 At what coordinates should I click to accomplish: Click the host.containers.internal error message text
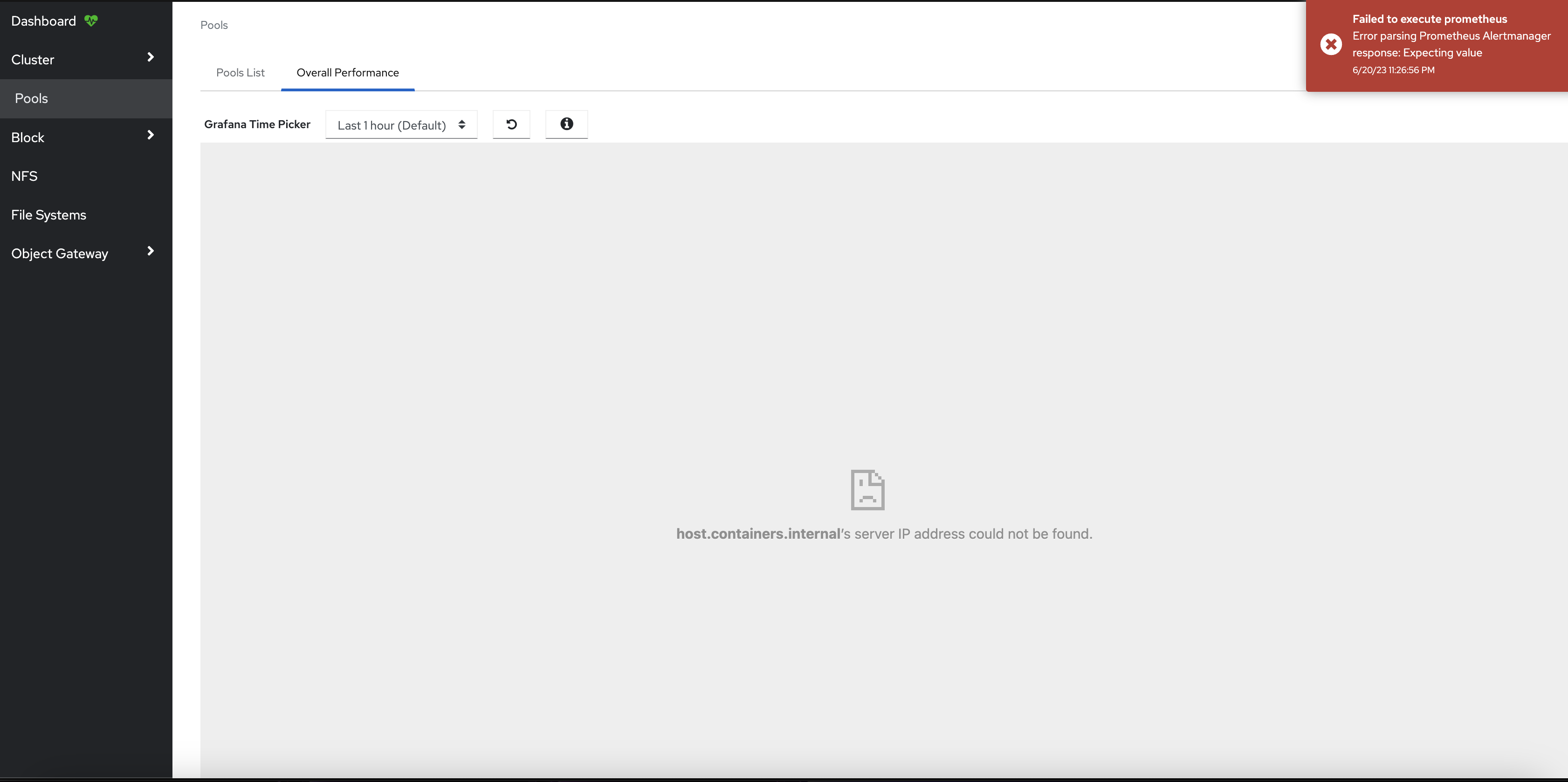[884, 533]
